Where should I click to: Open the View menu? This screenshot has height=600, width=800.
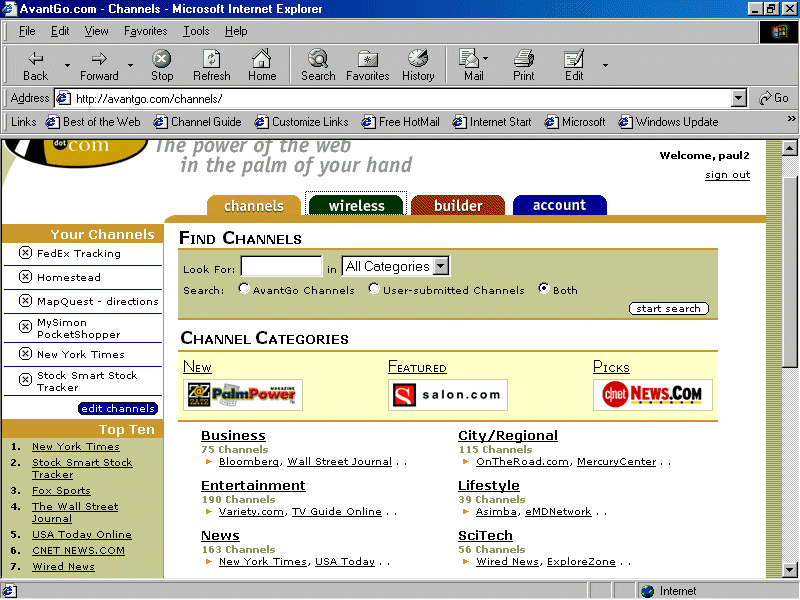point(96,31)
